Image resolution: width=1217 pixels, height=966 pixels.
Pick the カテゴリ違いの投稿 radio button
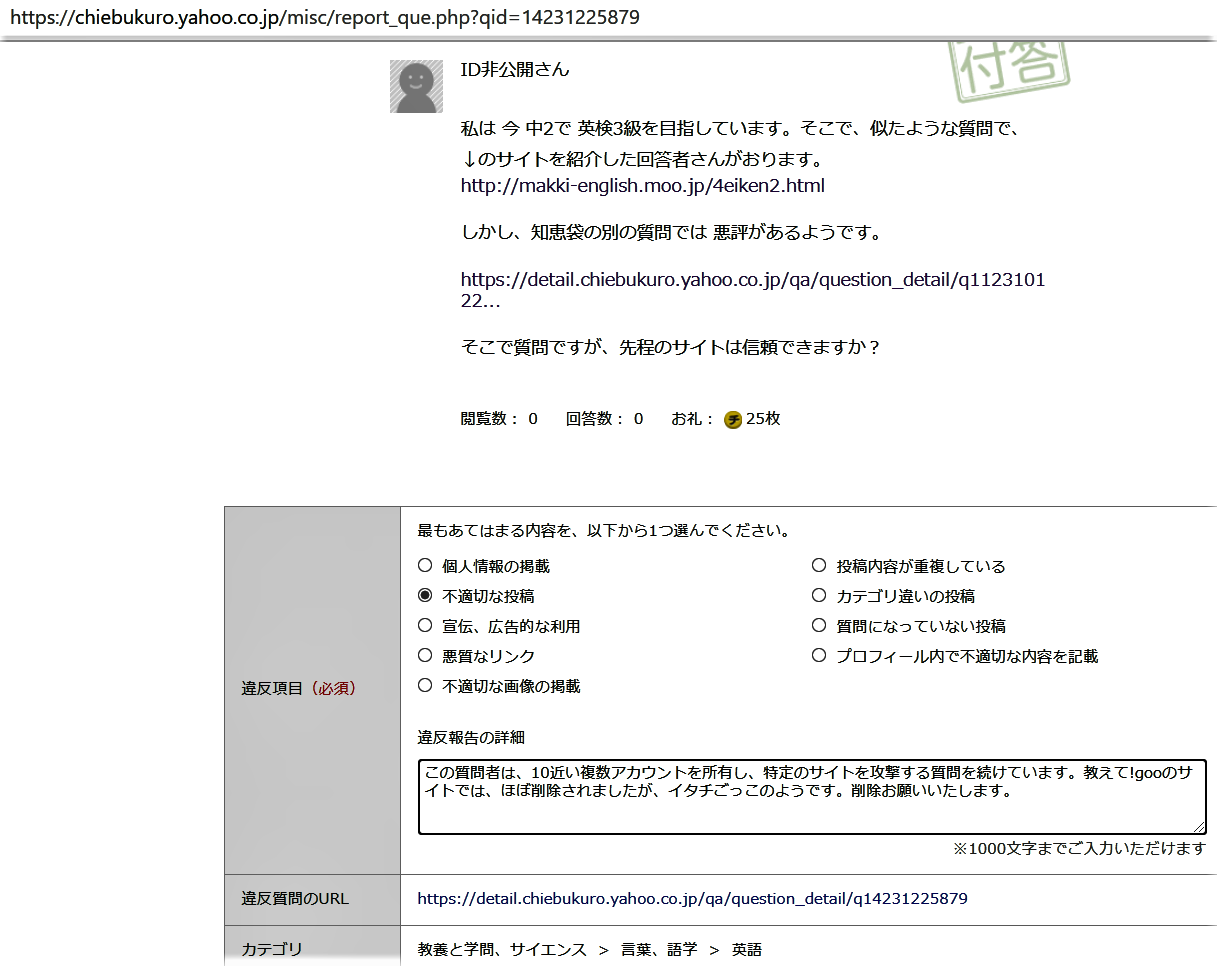(x=819, y=596)
